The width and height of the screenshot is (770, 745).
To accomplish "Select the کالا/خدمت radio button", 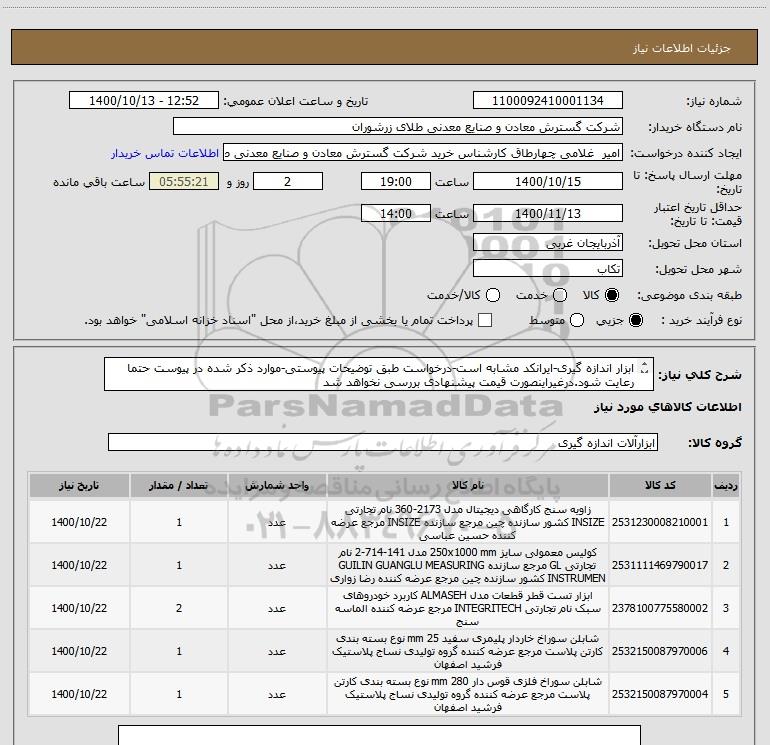I will pos(493,295).
